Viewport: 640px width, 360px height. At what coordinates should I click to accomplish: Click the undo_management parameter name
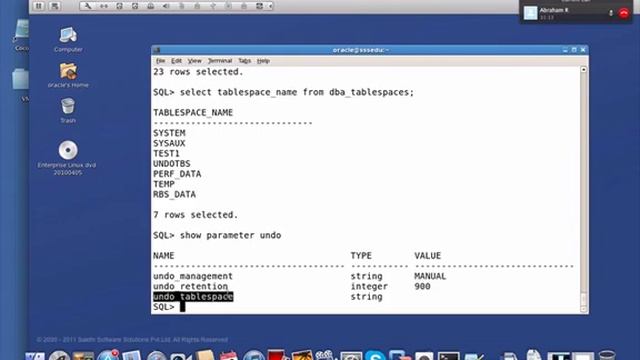pos(193,276)
